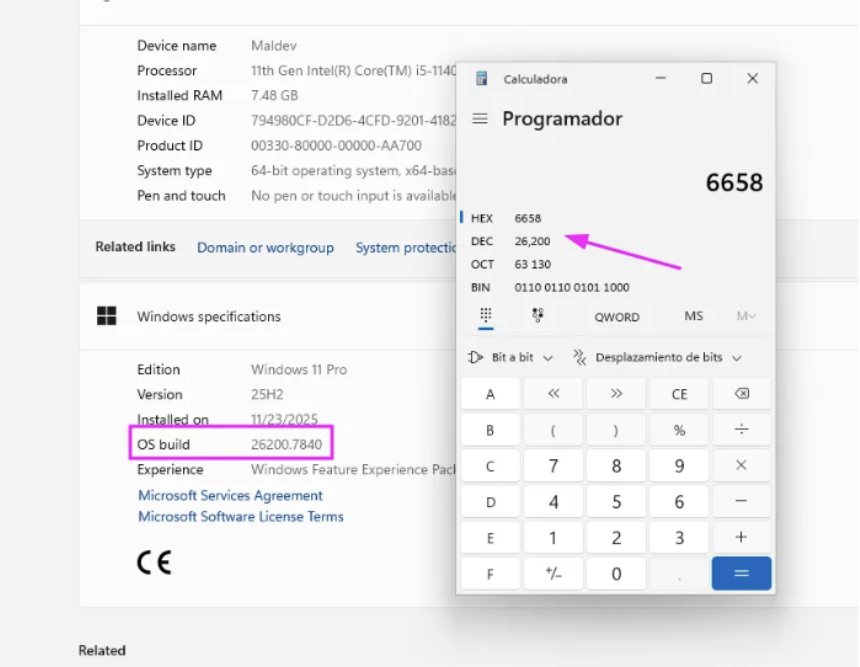Open Microsoft Services Agreement link
The height and width of the screenshot is (667, 860).
click(x=230, y=495)
